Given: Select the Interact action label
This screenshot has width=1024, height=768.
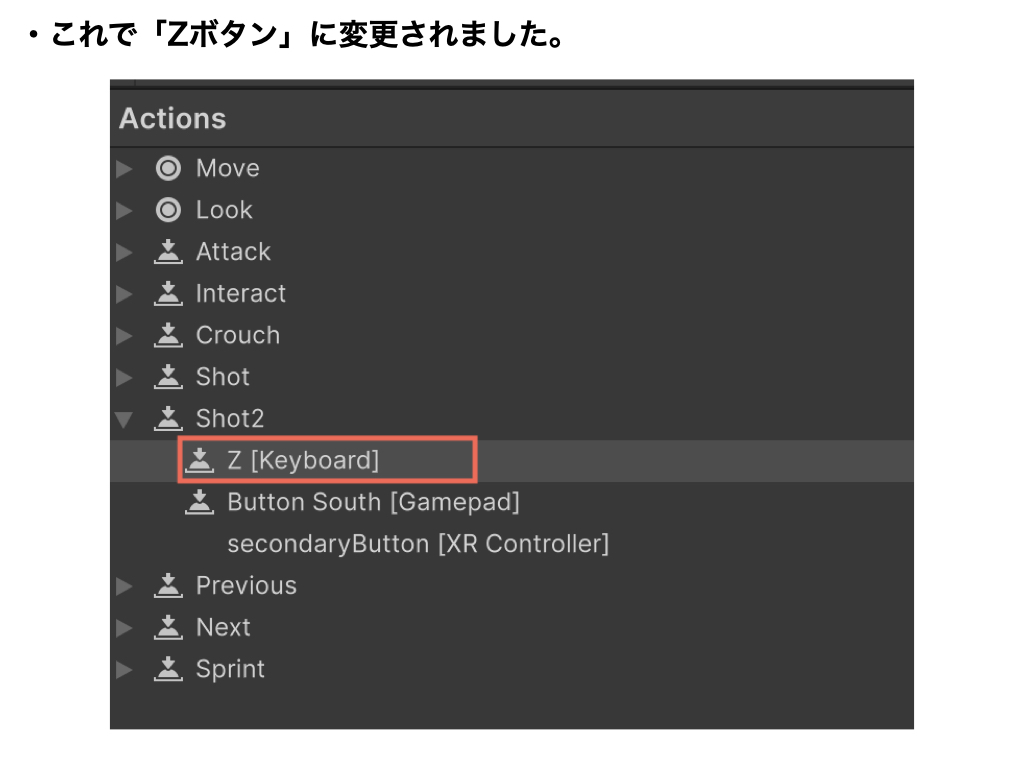Looking at the screenshot, I should tap(240, 294).
